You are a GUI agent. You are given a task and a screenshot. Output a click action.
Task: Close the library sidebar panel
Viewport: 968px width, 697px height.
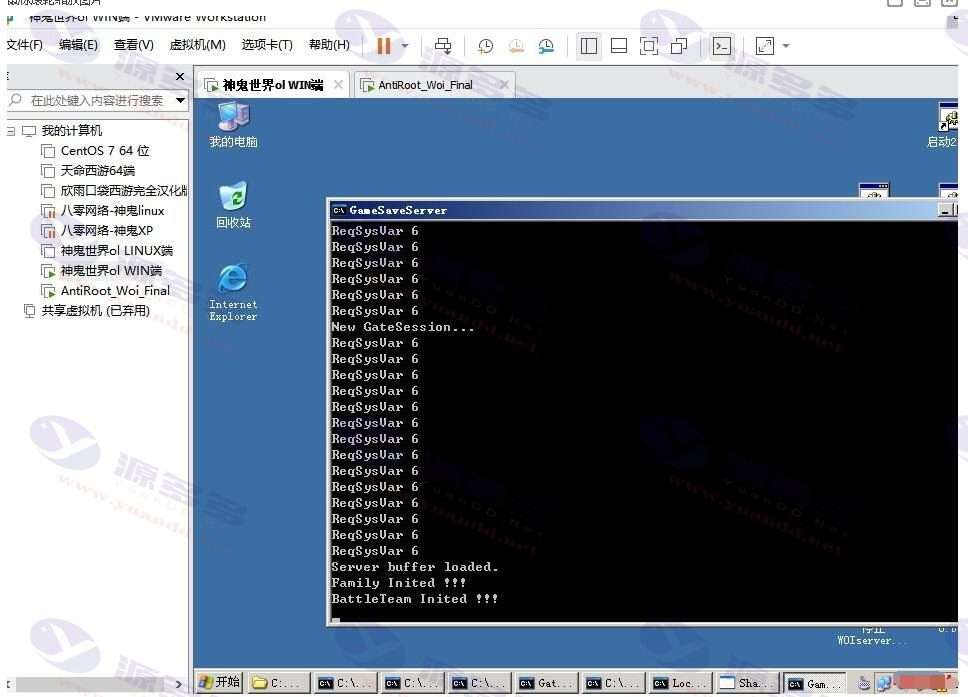click(x=180, y=77)
